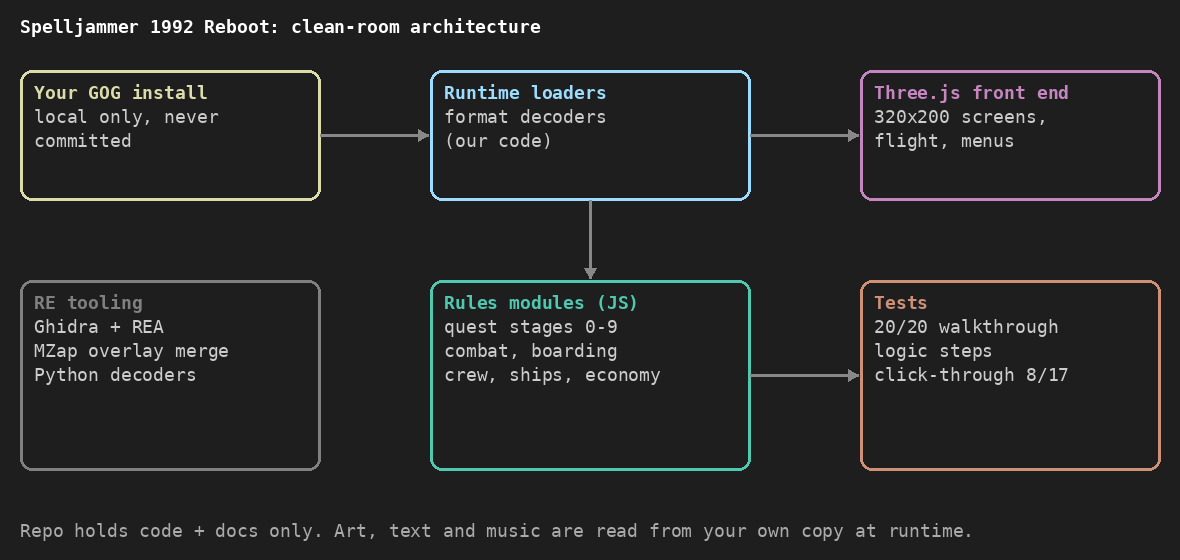1180x560 pixels.
Task: Select the 'Three.js front end' heading
Action: [x=971, y=93]
